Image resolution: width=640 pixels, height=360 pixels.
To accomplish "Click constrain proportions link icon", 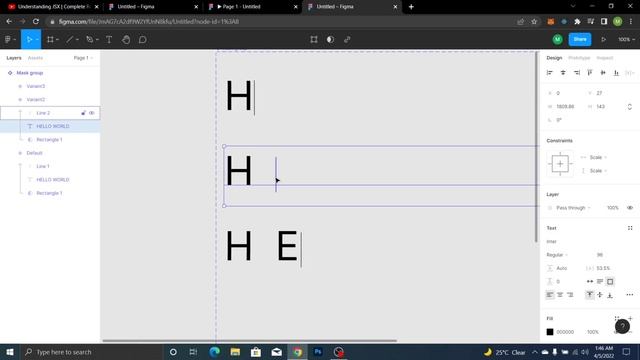I will (629, 107).
